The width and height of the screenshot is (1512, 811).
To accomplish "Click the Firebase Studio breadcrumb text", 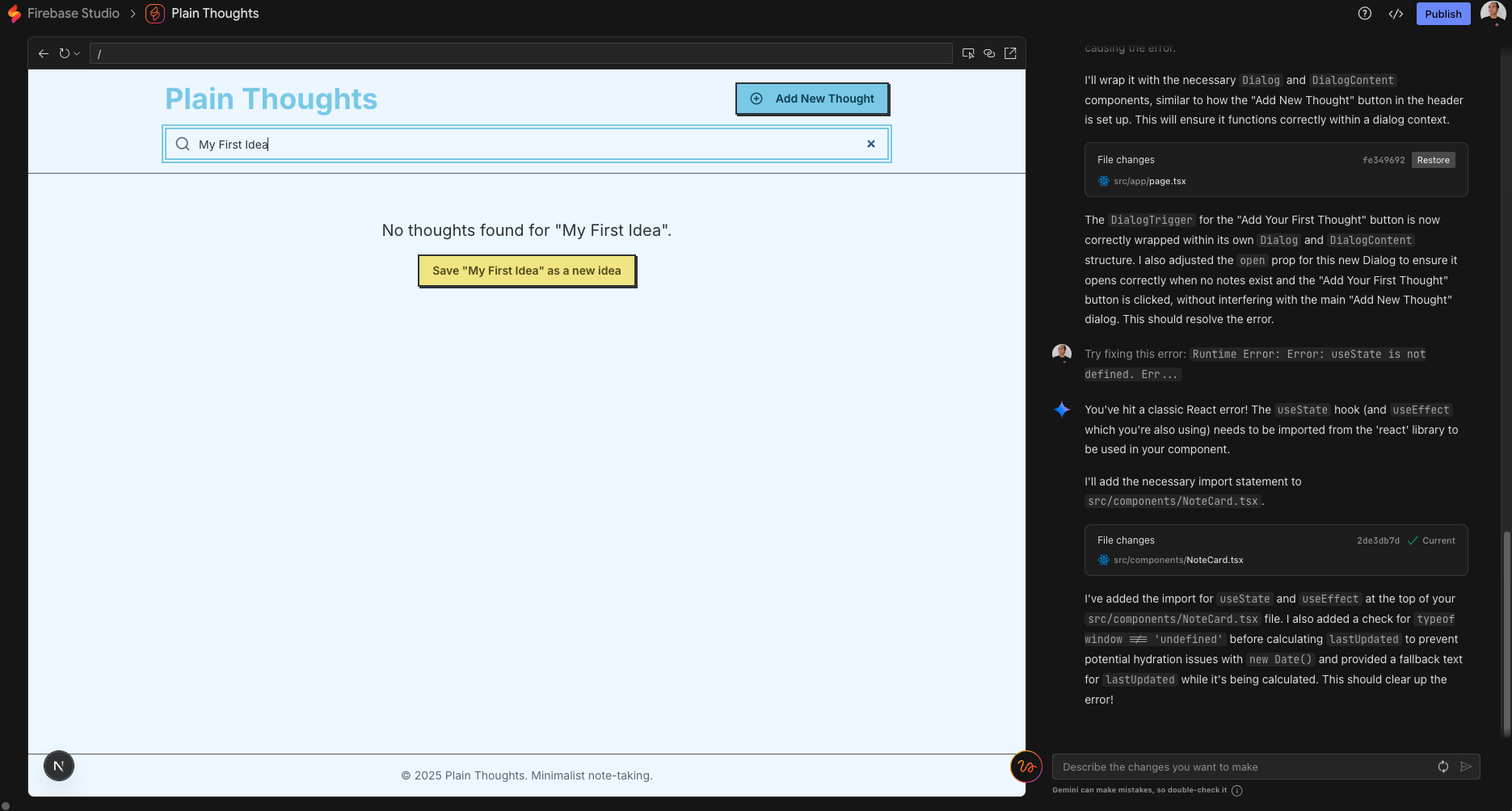I will point(74,14).
